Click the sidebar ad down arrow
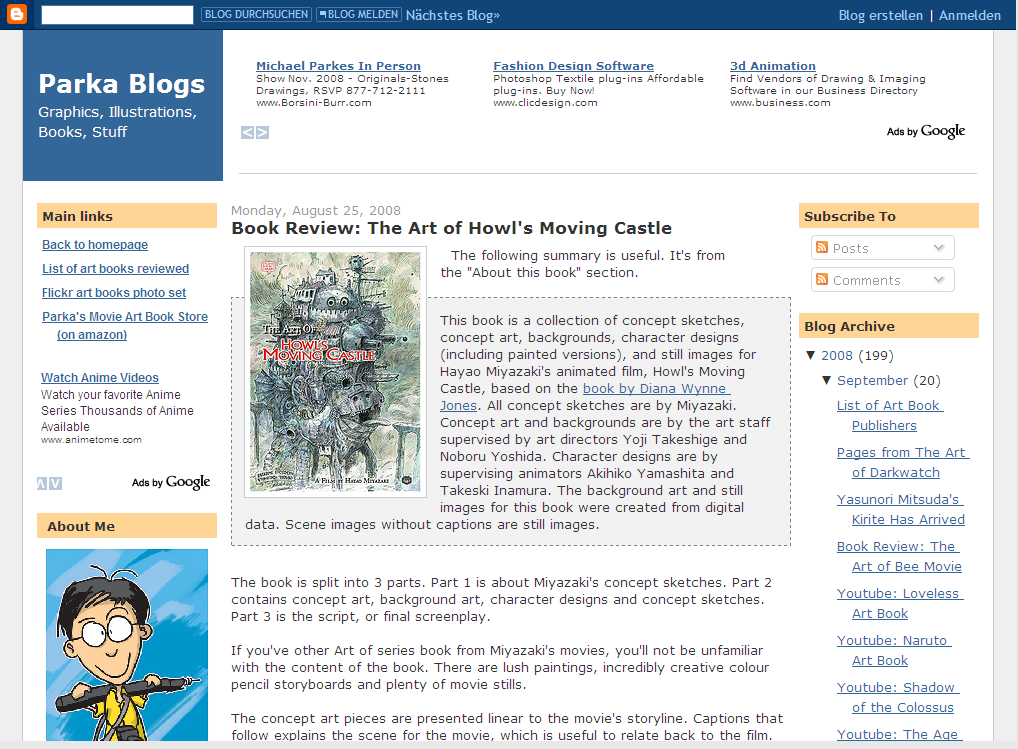This screenshot has width=1018, height=749. 56,484
